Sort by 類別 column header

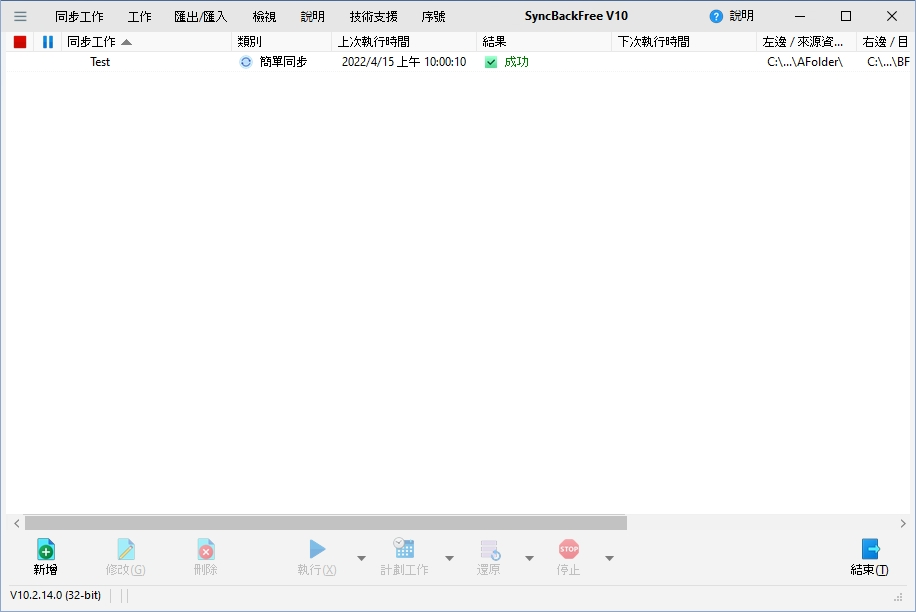[282, 42]
